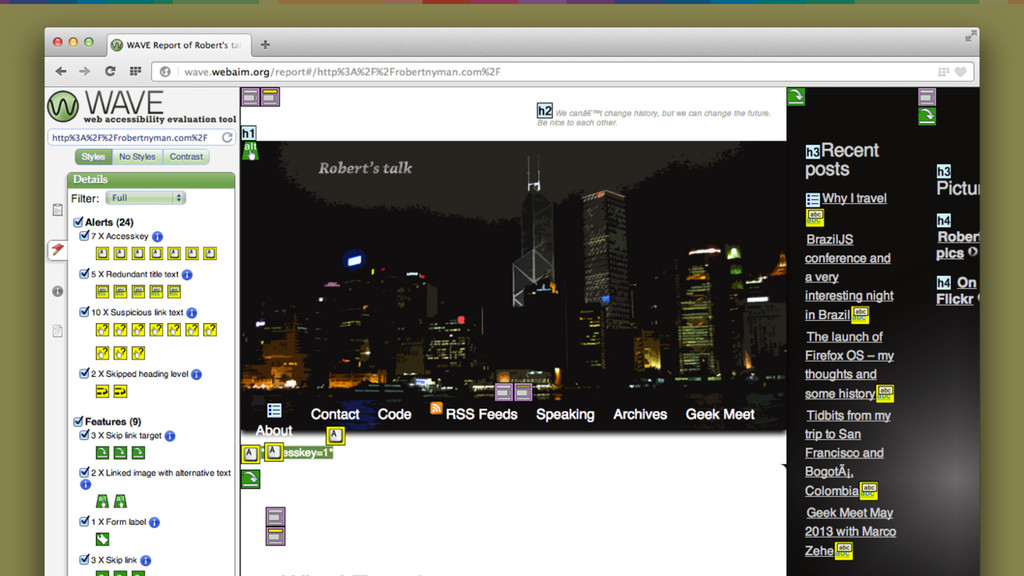The height and width of the screenshot is (576, 1024).
Task: Select the Details flag sidebar icon
Action: [x=57, y=249]
